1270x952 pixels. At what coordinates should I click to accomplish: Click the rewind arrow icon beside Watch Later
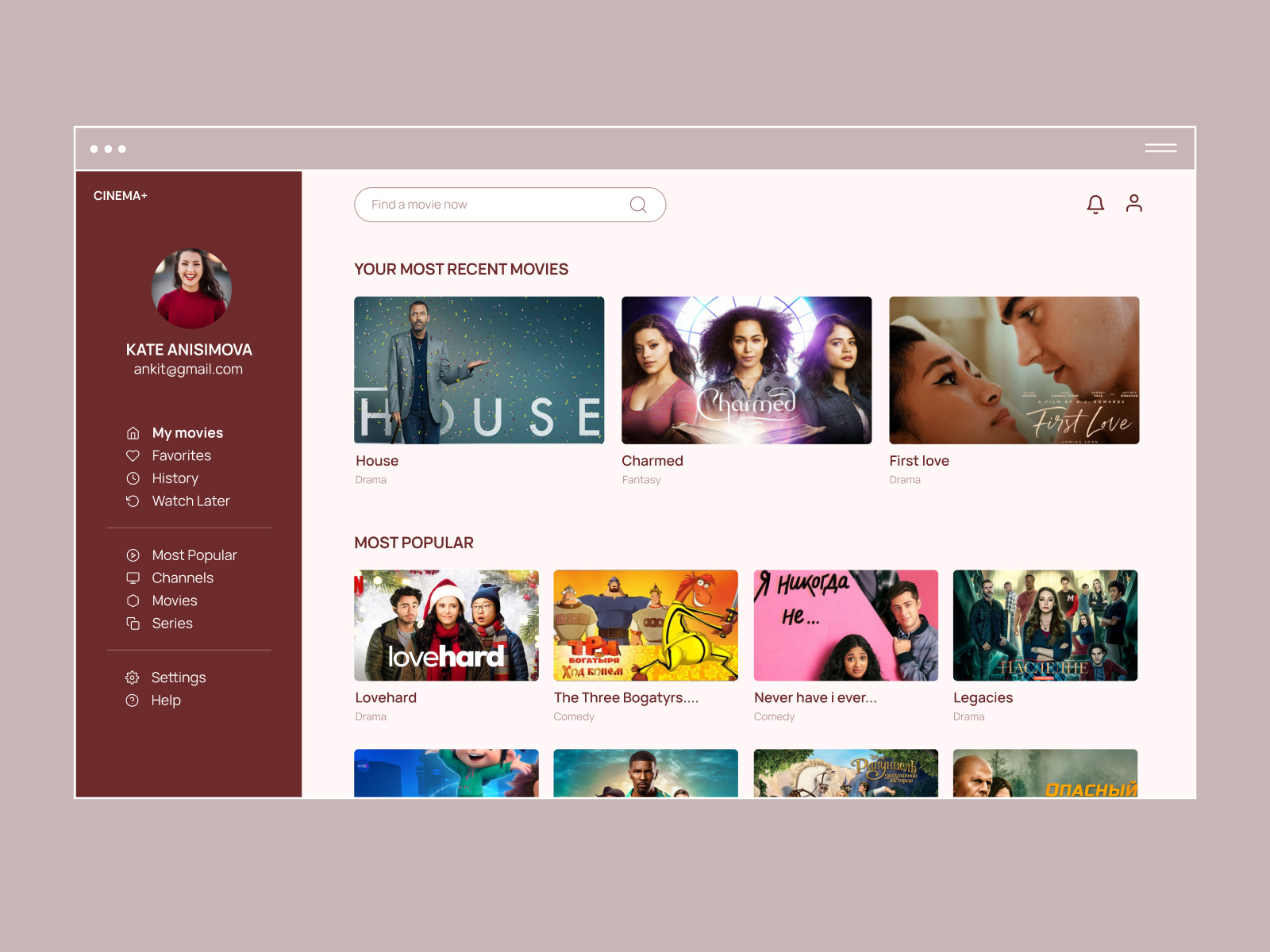(x=133, y=501)
